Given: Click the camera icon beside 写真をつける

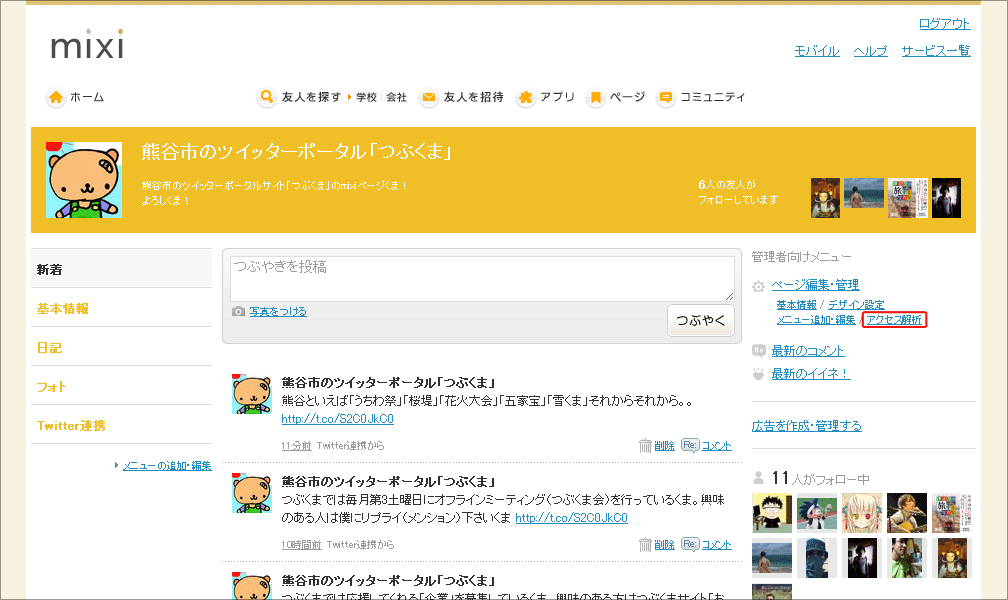Looking at the screenshot, I should [x=238, y=311].
